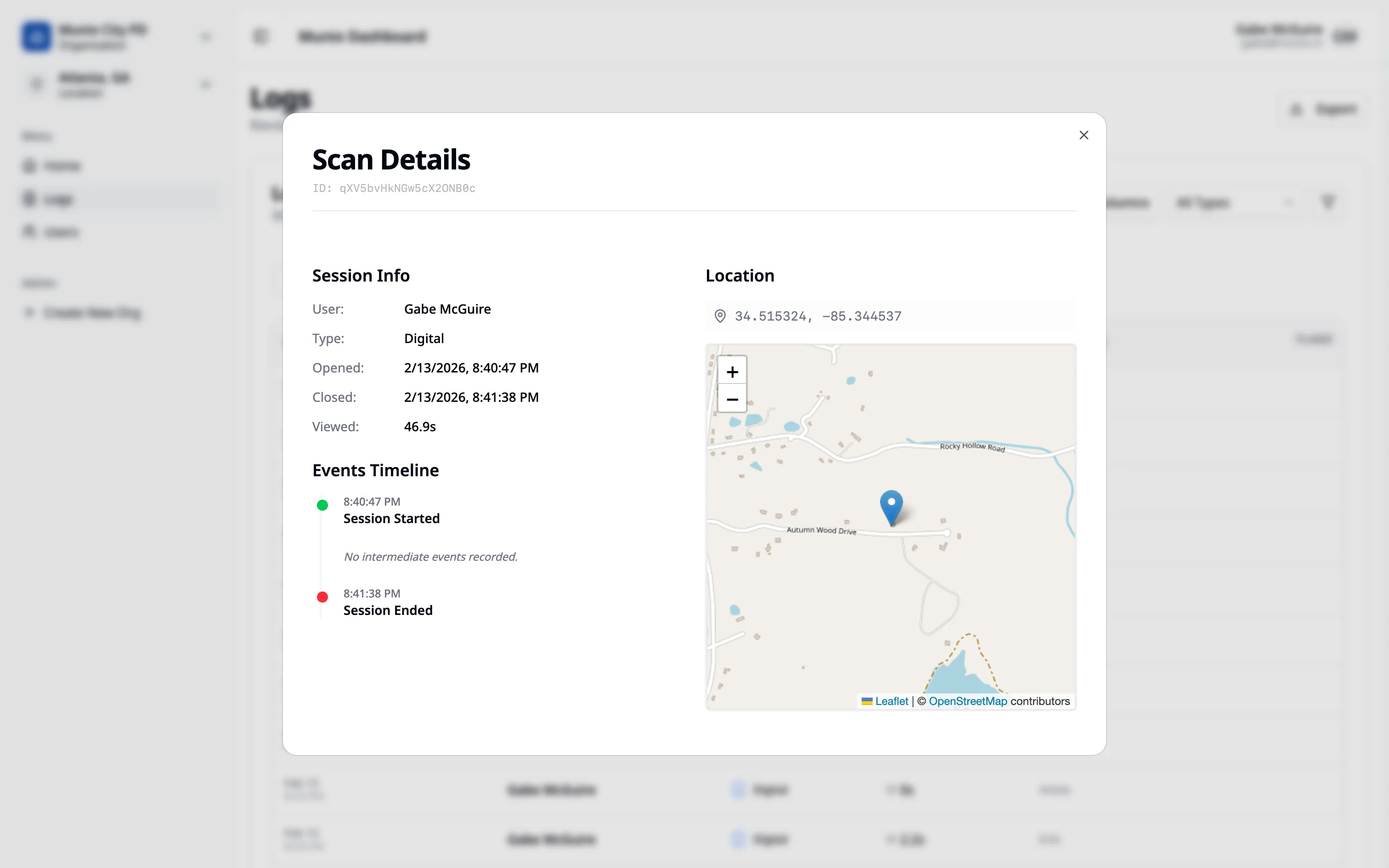Click the green Session Started timeline marker
1389x868 pixels.
click(x=322, y=505)
